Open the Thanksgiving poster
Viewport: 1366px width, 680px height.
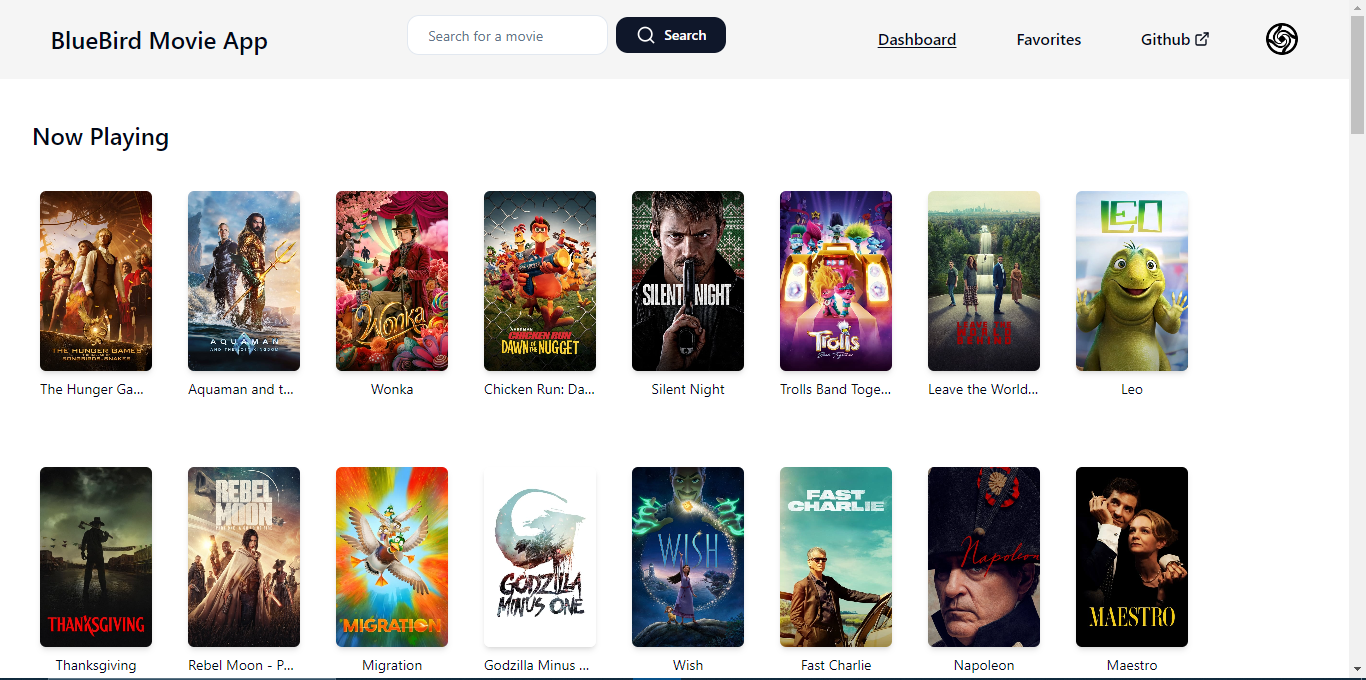pos(96,557)
